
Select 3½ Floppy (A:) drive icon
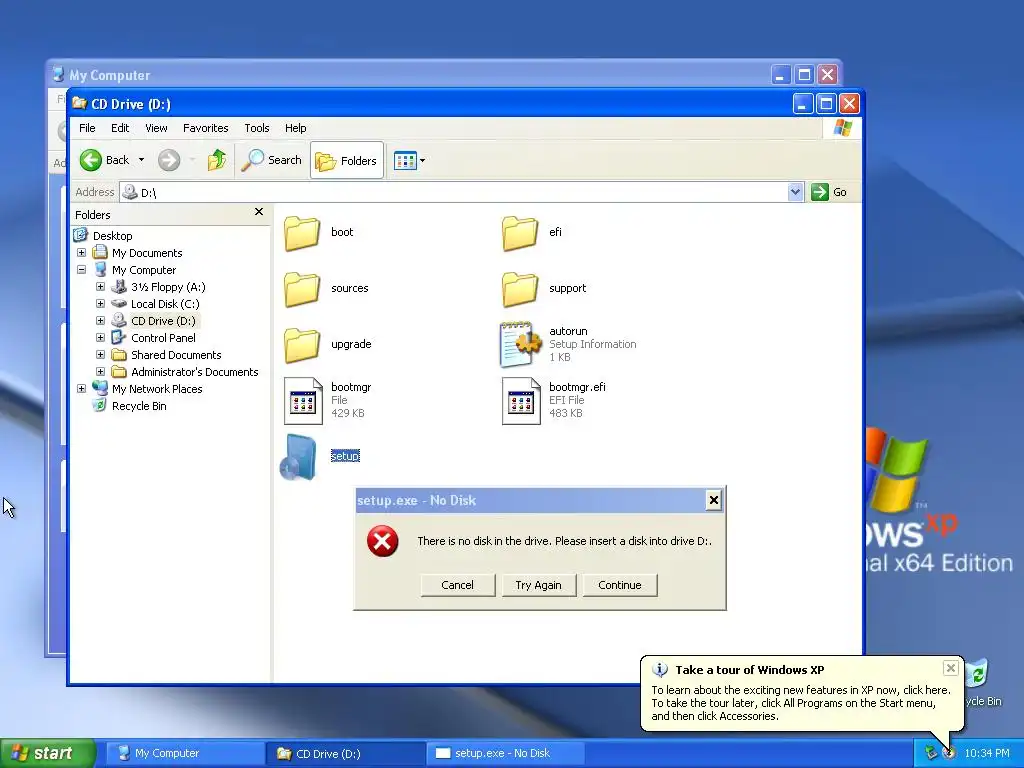click(119, 287)
